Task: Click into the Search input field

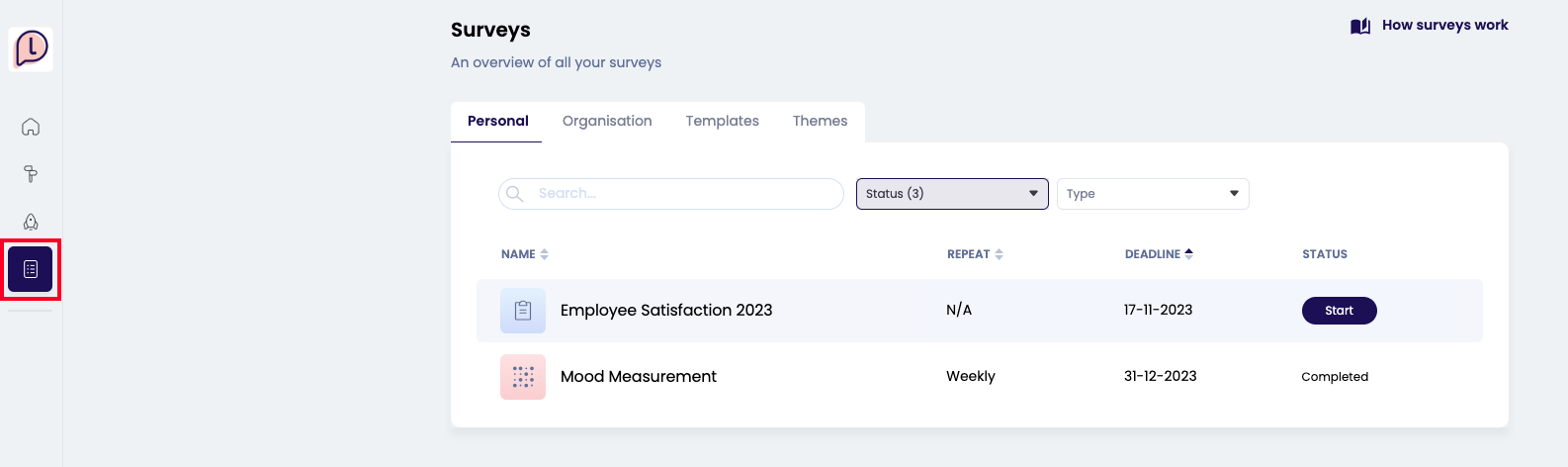Action: [x=682, y=194]
